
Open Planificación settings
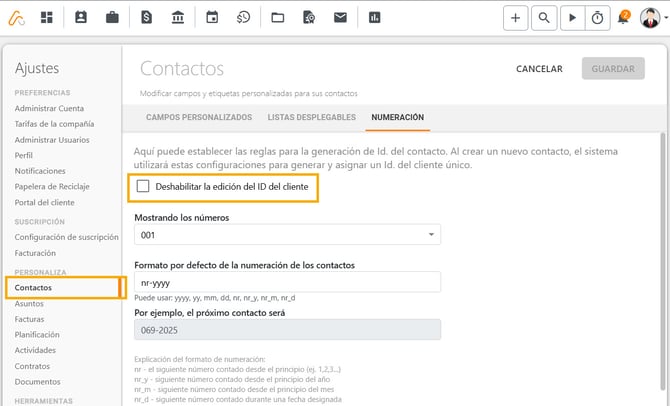click(x=37, y=335)
